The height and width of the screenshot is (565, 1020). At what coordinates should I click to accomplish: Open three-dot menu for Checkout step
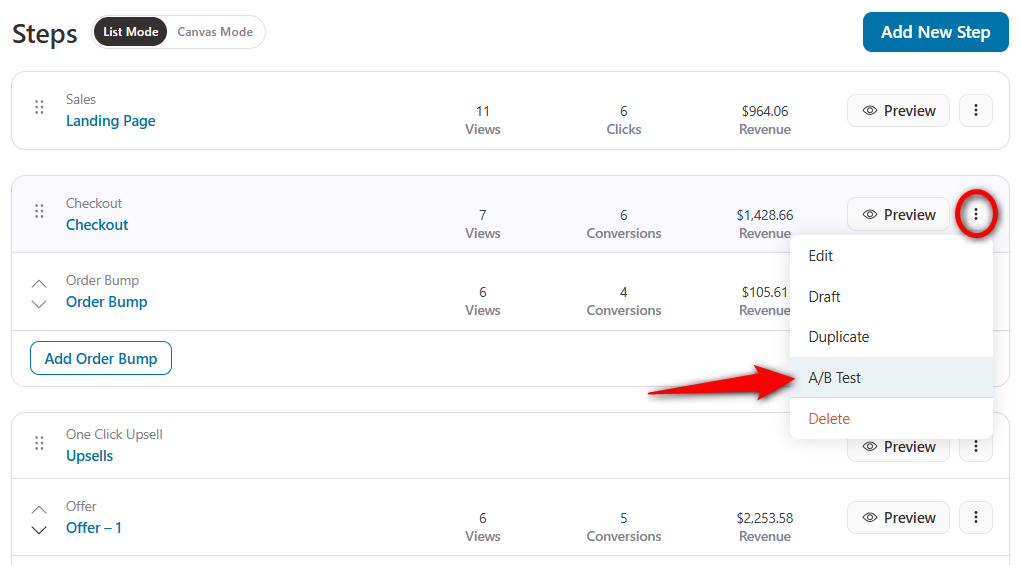pyautogui.click(x=975, y=214)
